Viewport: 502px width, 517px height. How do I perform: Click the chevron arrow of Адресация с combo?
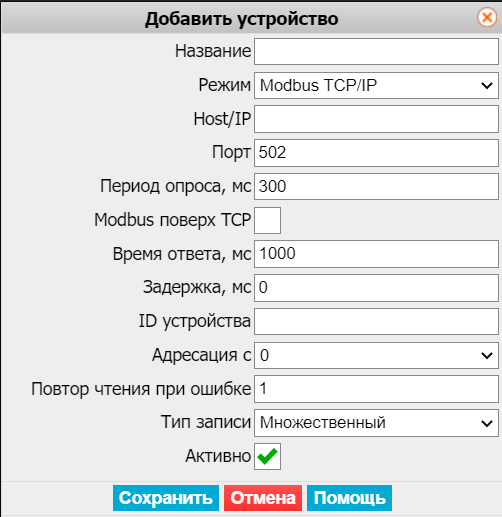pos(487,356)
